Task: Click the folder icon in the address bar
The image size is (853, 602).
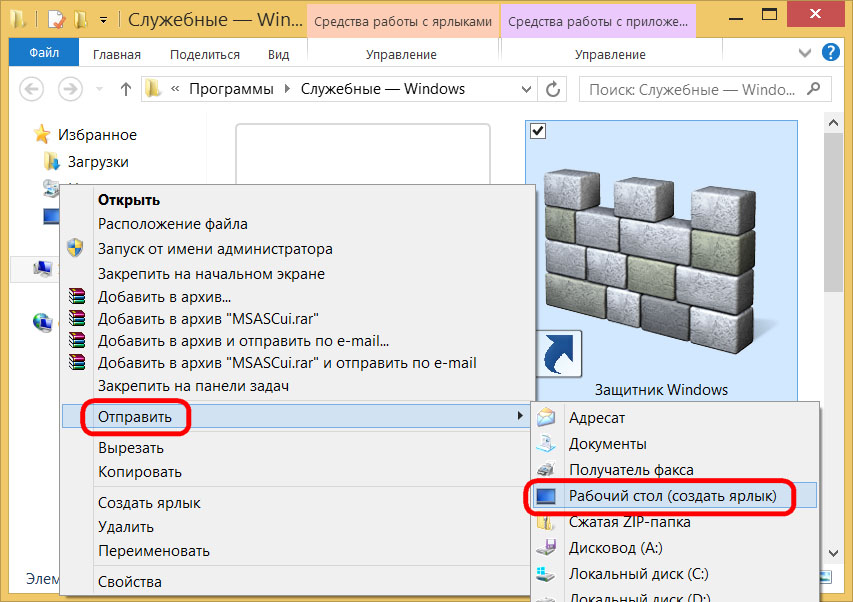Action: click(153, 89)
